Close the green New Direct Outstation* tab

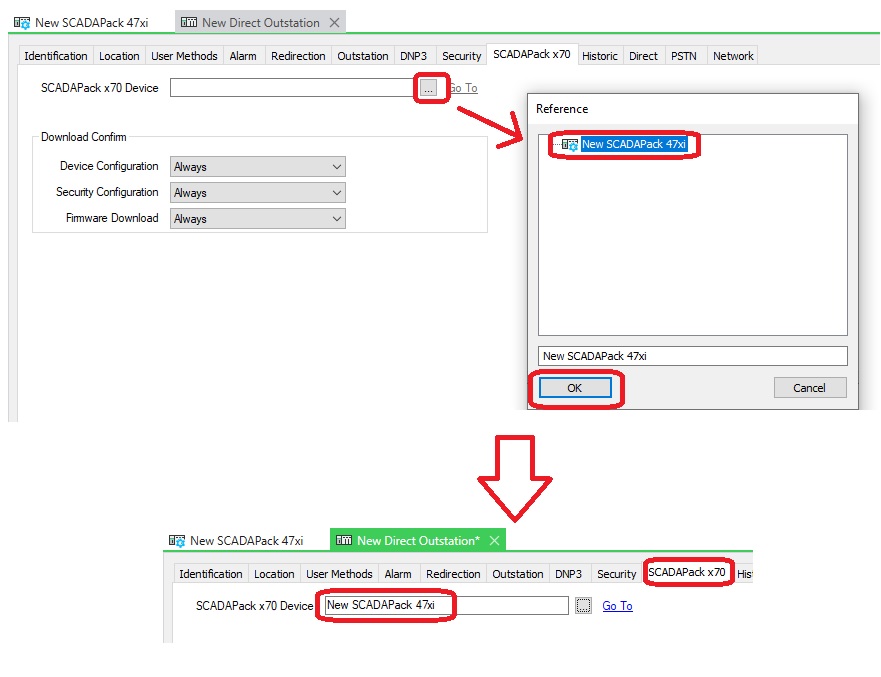tap(494, 540)
